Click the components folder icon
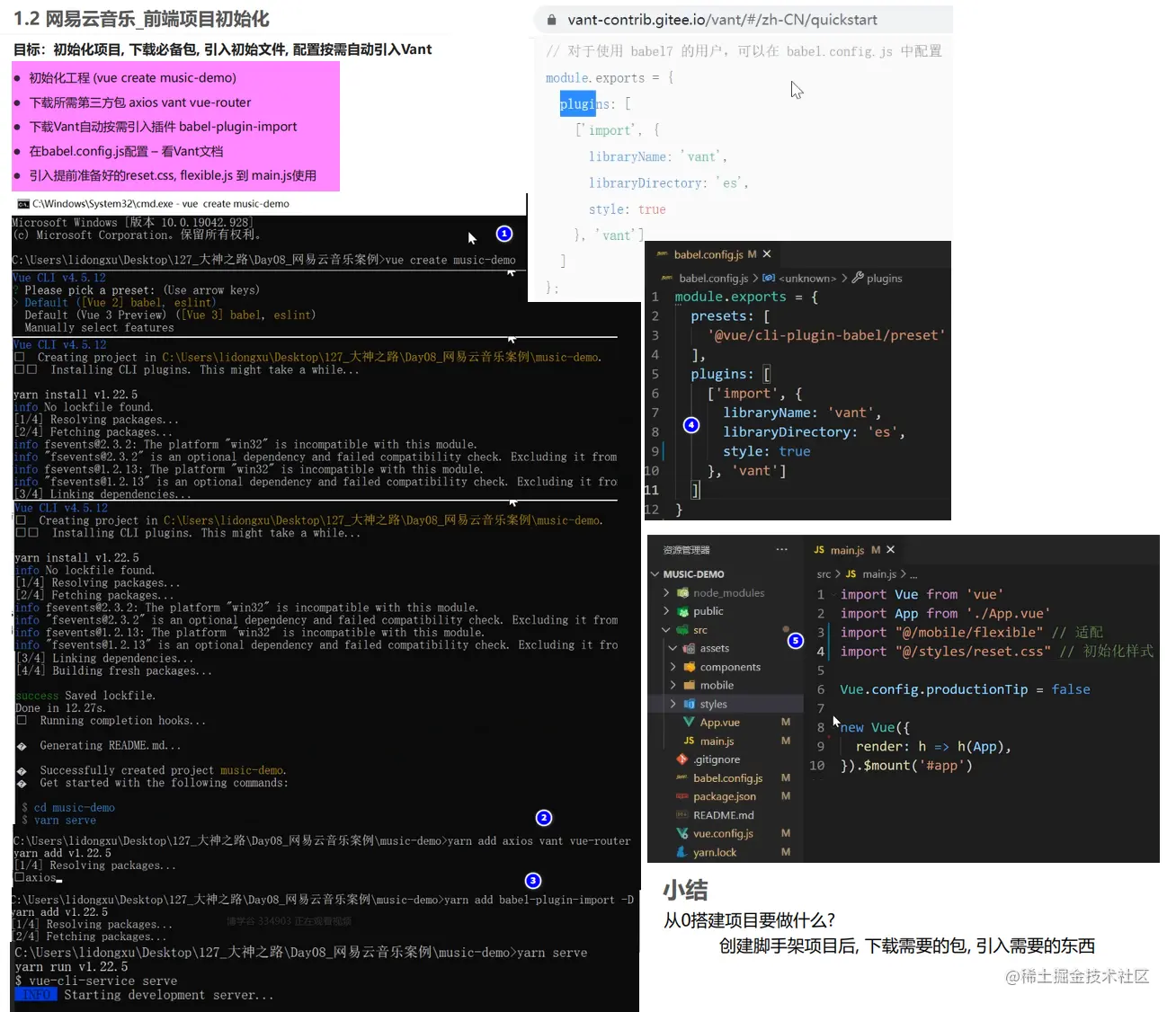Screen dimensions: 1176x1012 [690, 667]
